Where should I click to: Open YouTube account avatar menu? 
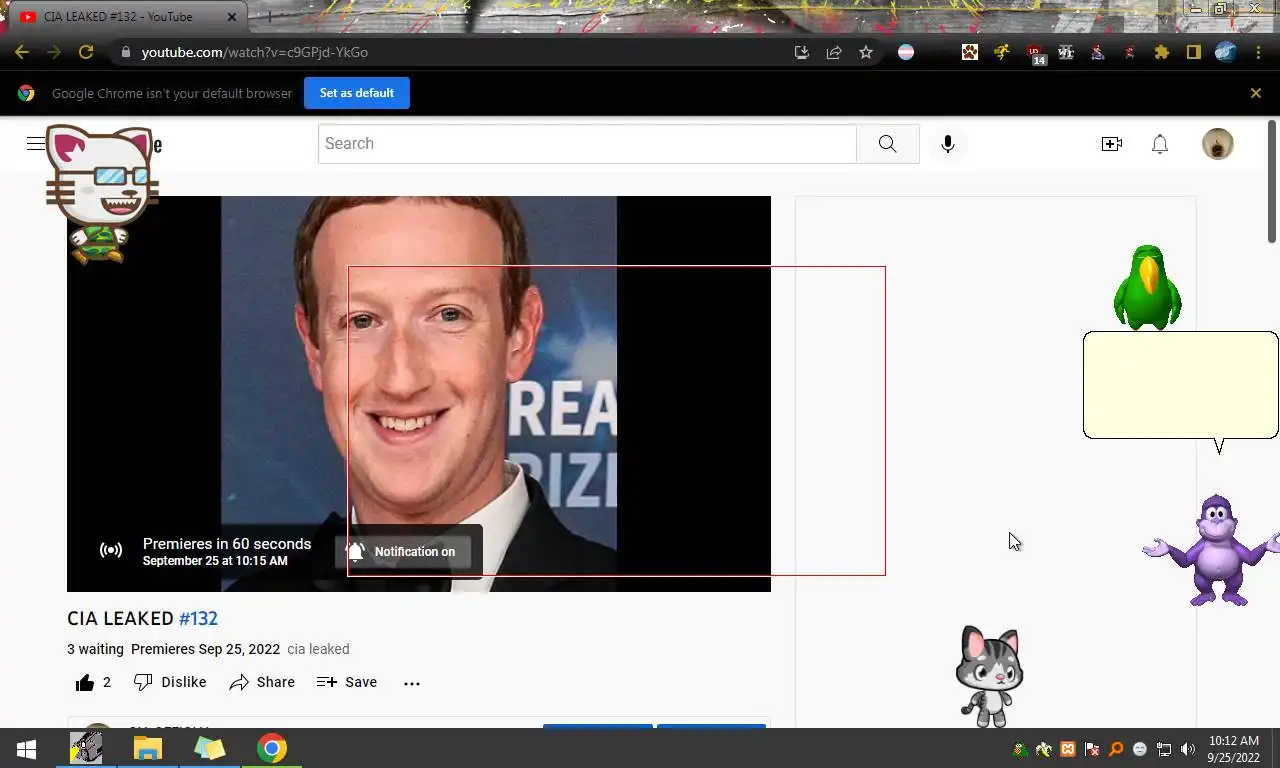point(1218,144)
